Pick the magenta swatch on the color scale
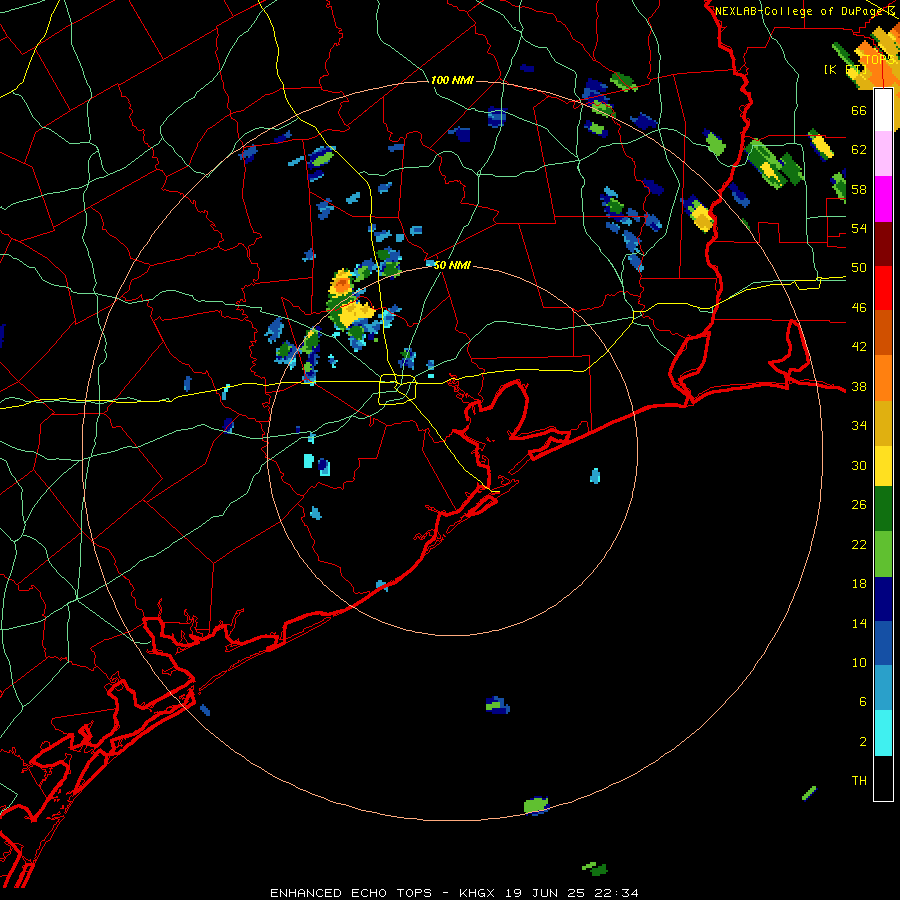The width and height of the screenshot is (900, 900). click(x=883, y=199)
